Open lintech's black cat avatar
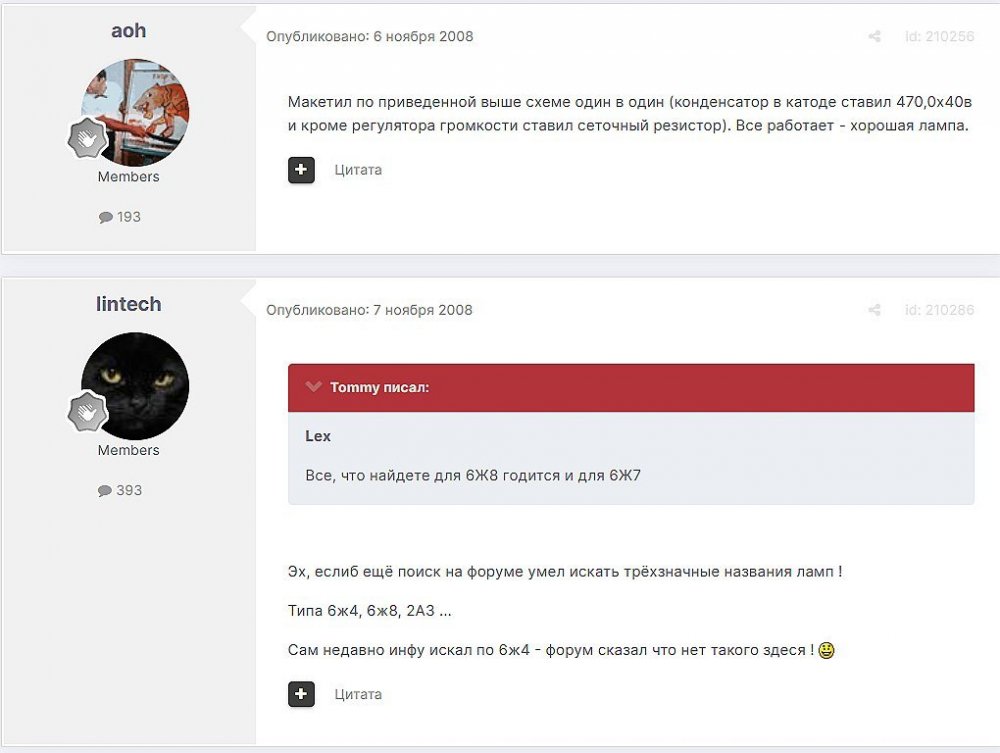 coord(137,384)
